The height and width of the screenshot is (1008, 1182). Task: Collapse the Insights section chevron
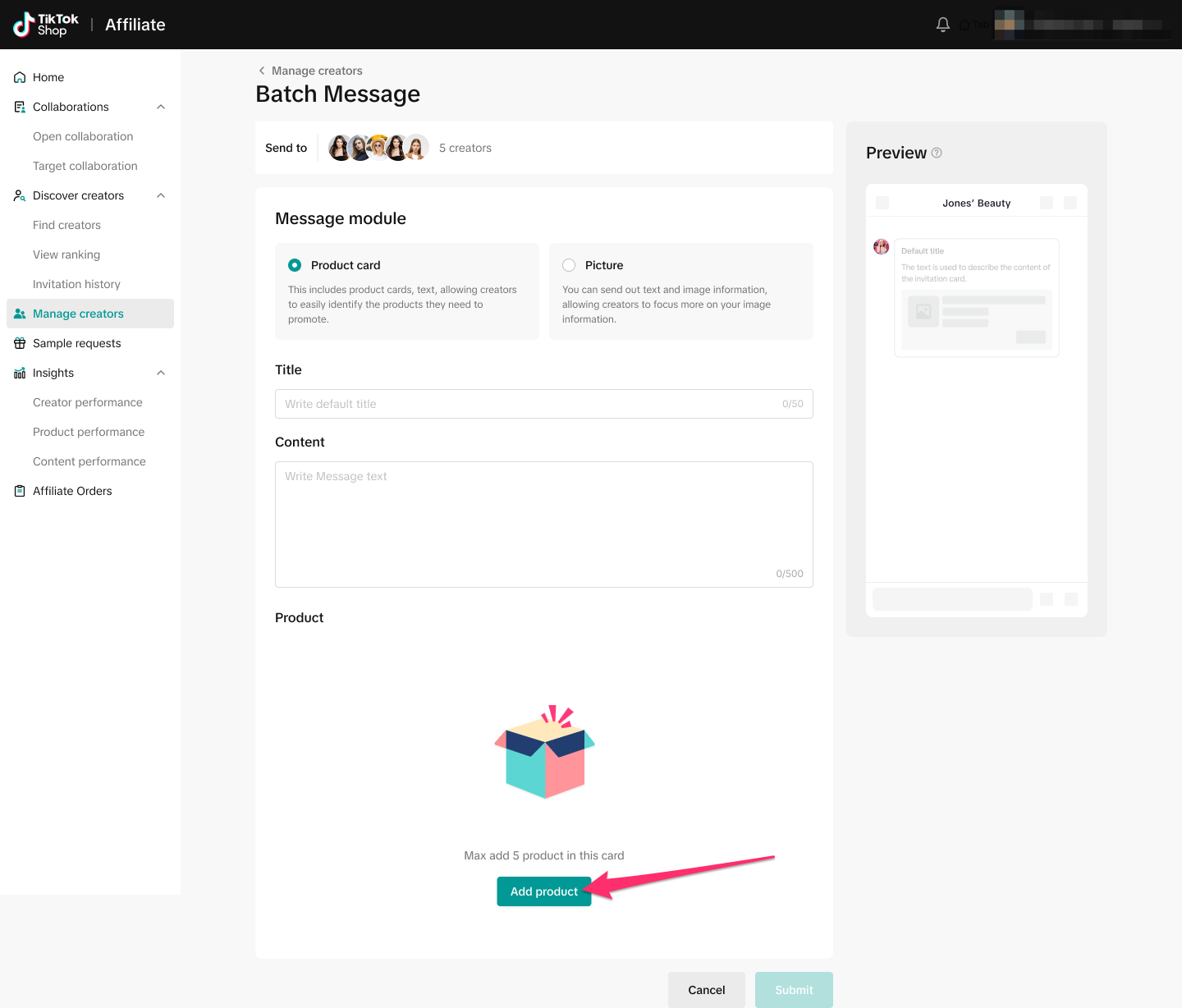pyautogui.click(x=161, y=373)
